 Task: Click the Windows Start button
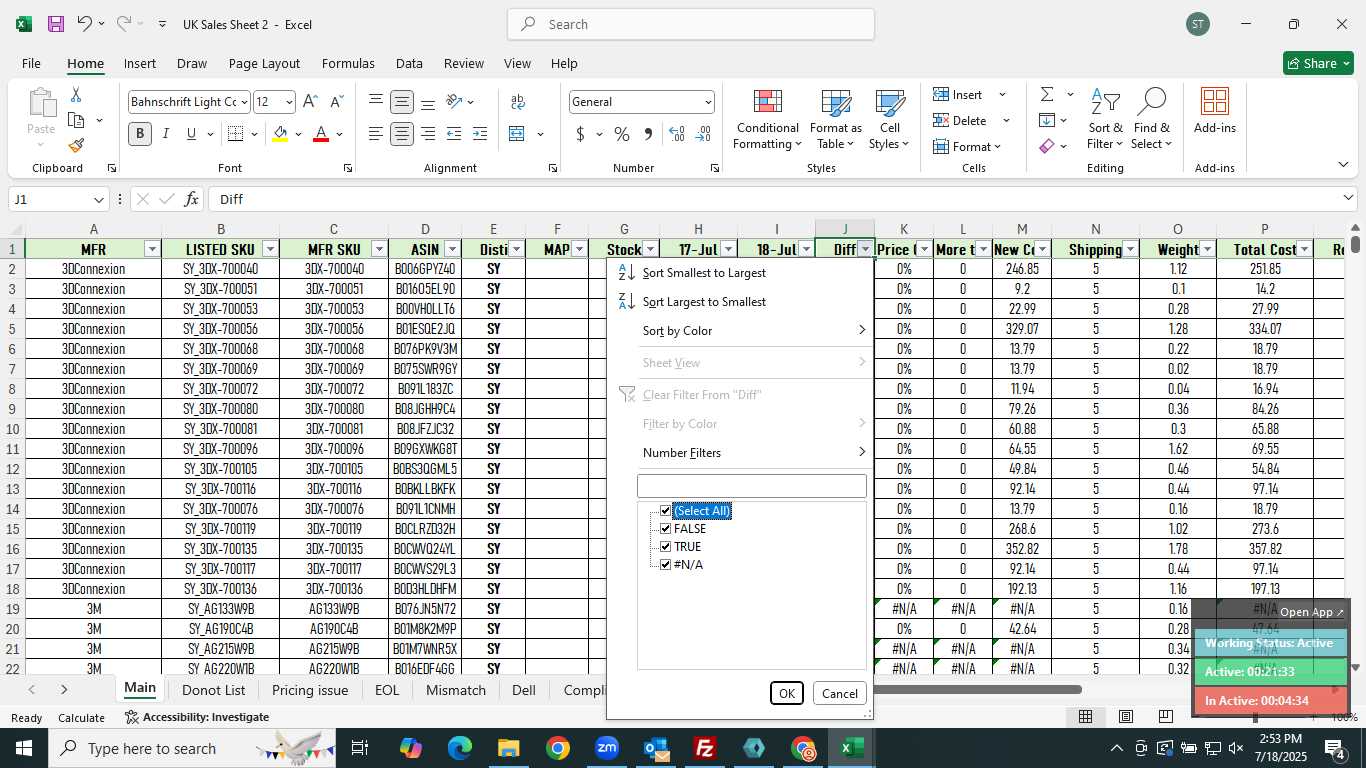(23, 748)
